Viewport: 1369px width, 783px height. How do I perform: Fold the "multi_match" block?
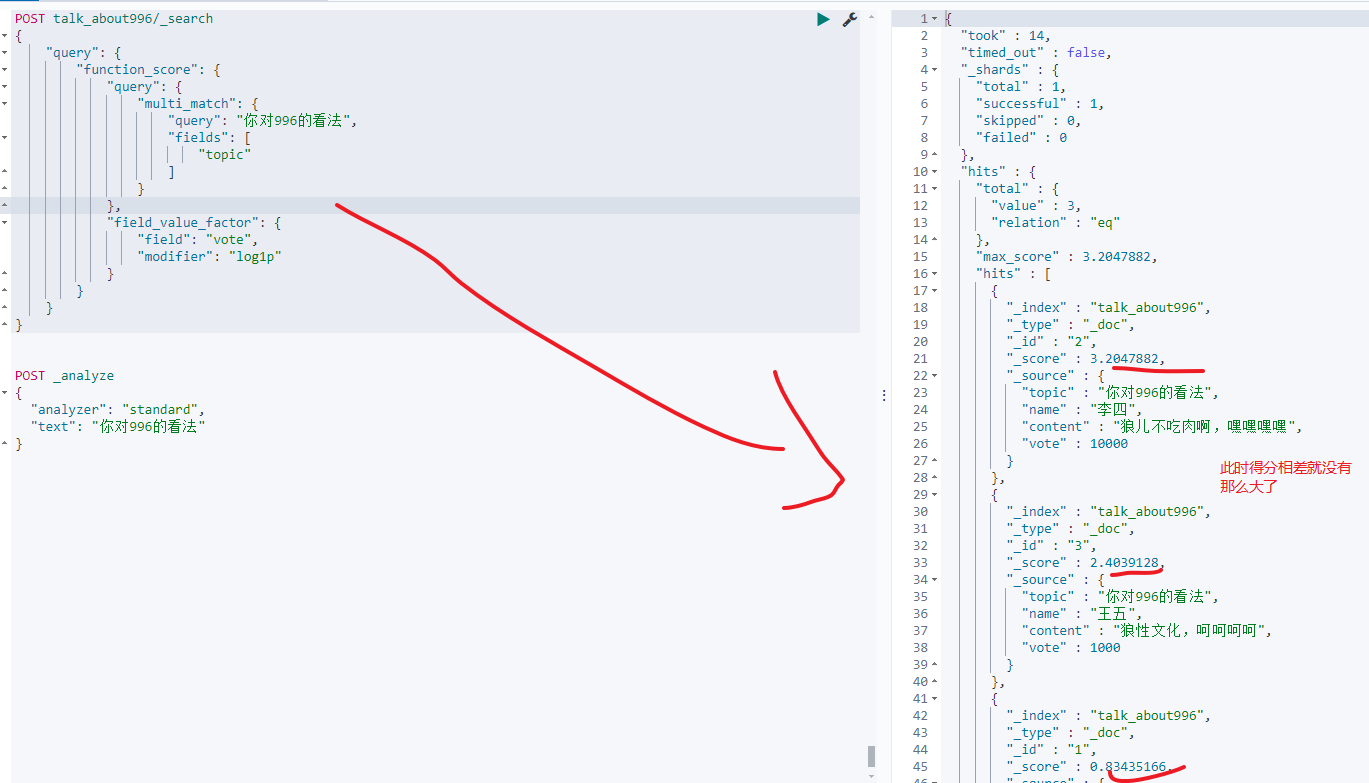(x=5, y=104)
